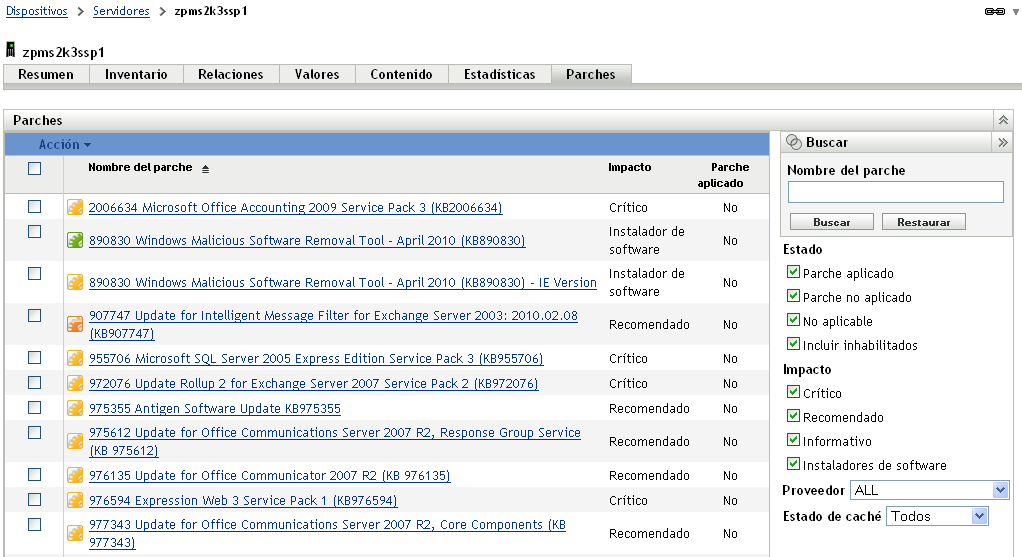This screenshot has width=1022, height=557.
Task: Click the Buscar button
Action: 832,222
